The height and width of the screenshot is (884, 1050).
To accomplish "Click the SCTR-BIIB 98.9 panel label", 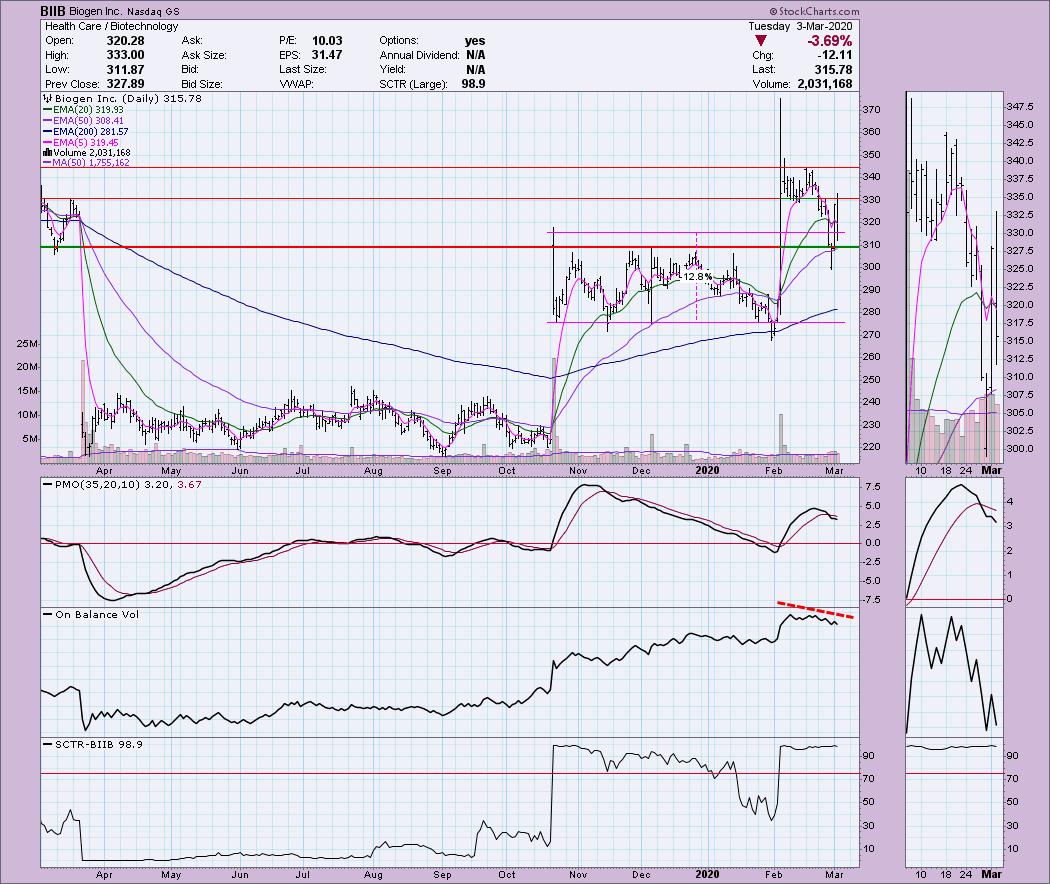I will pyautogui.click(x=99, y=744).
